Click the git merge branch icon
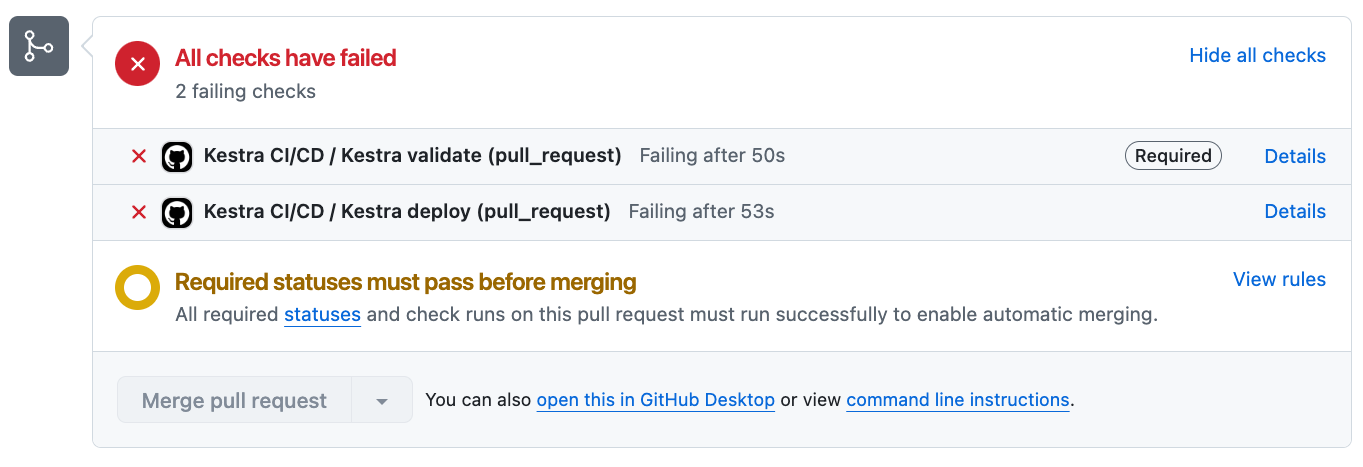1363x467 pixels. (39, 46)
